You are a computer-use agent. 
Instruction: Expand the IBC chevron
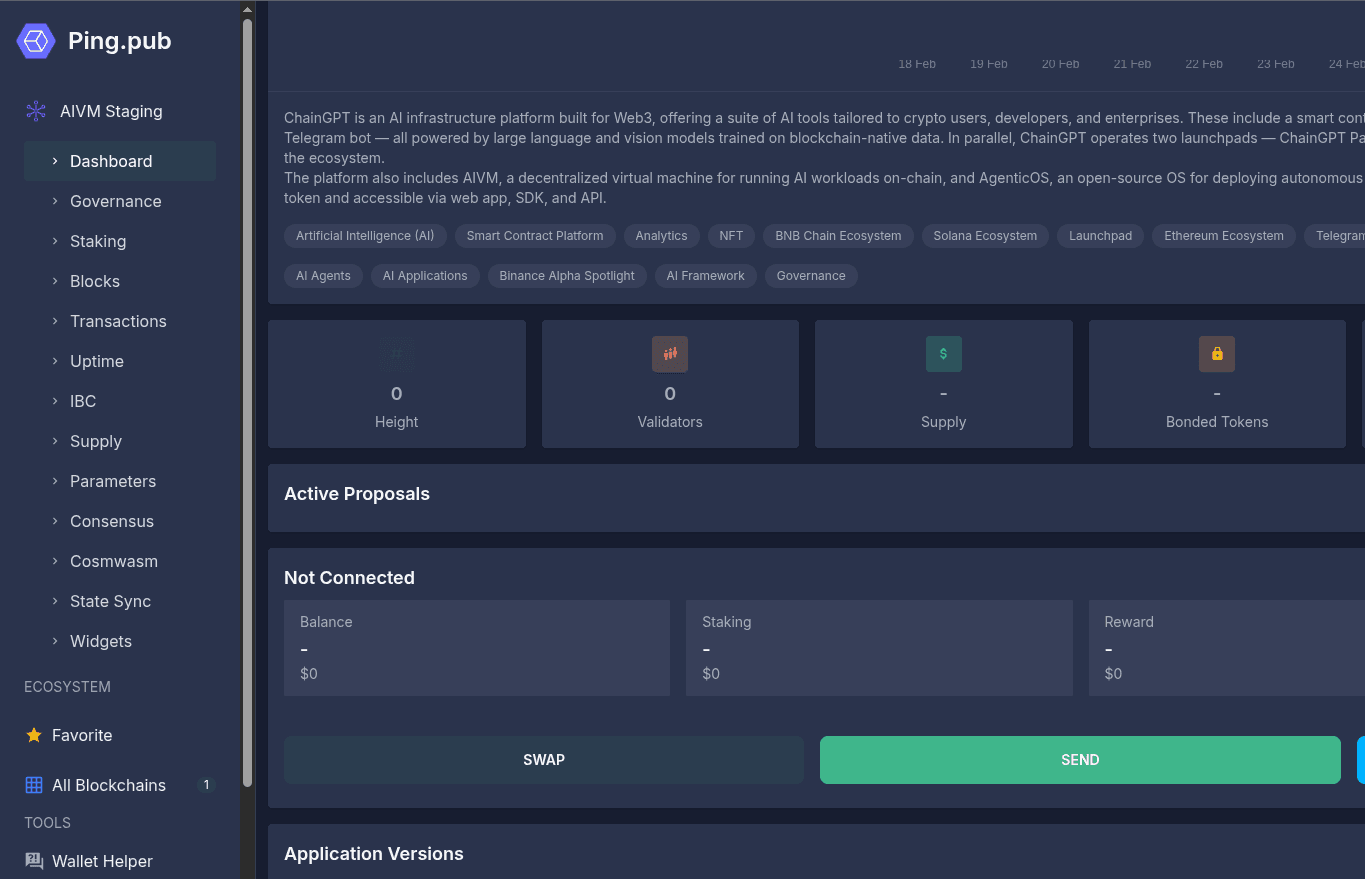tap(55, 401)
